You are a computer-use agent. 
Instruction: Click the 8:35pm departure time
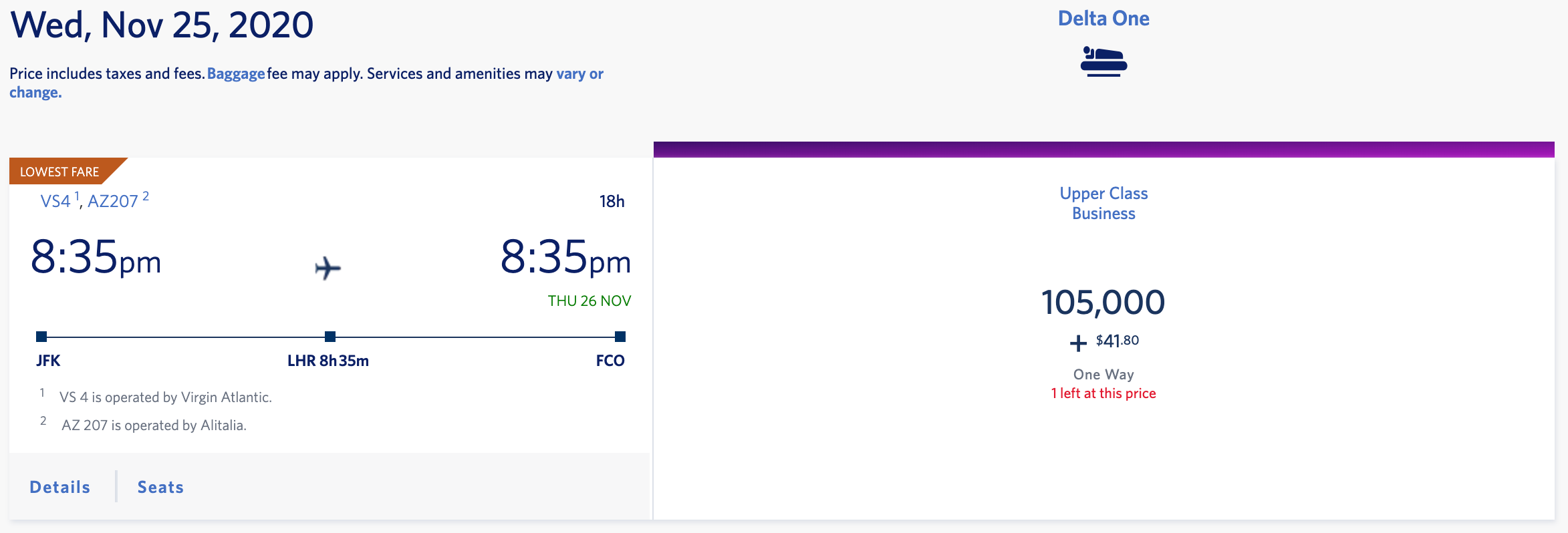coord(96,258)
